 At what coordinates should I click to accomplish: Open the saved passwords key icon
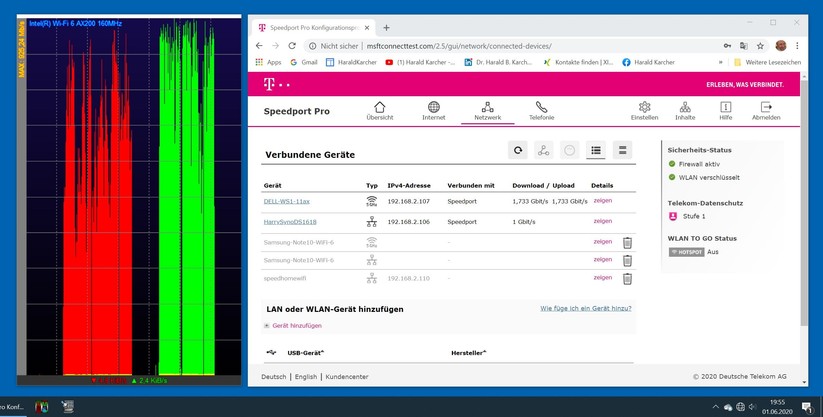tap(727, 46)
